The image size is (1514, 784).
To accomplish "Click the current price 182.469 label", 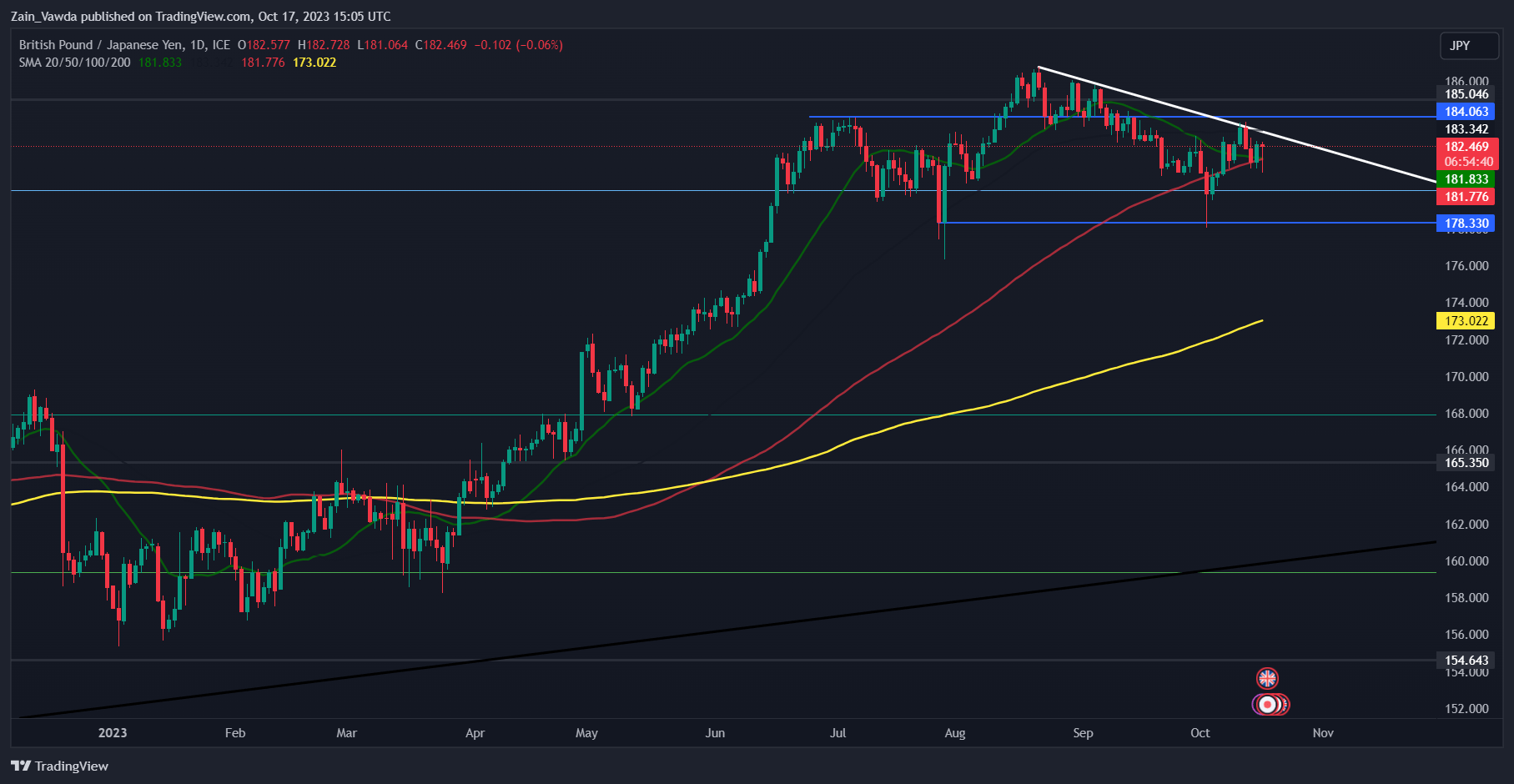I will [1466, 147].
